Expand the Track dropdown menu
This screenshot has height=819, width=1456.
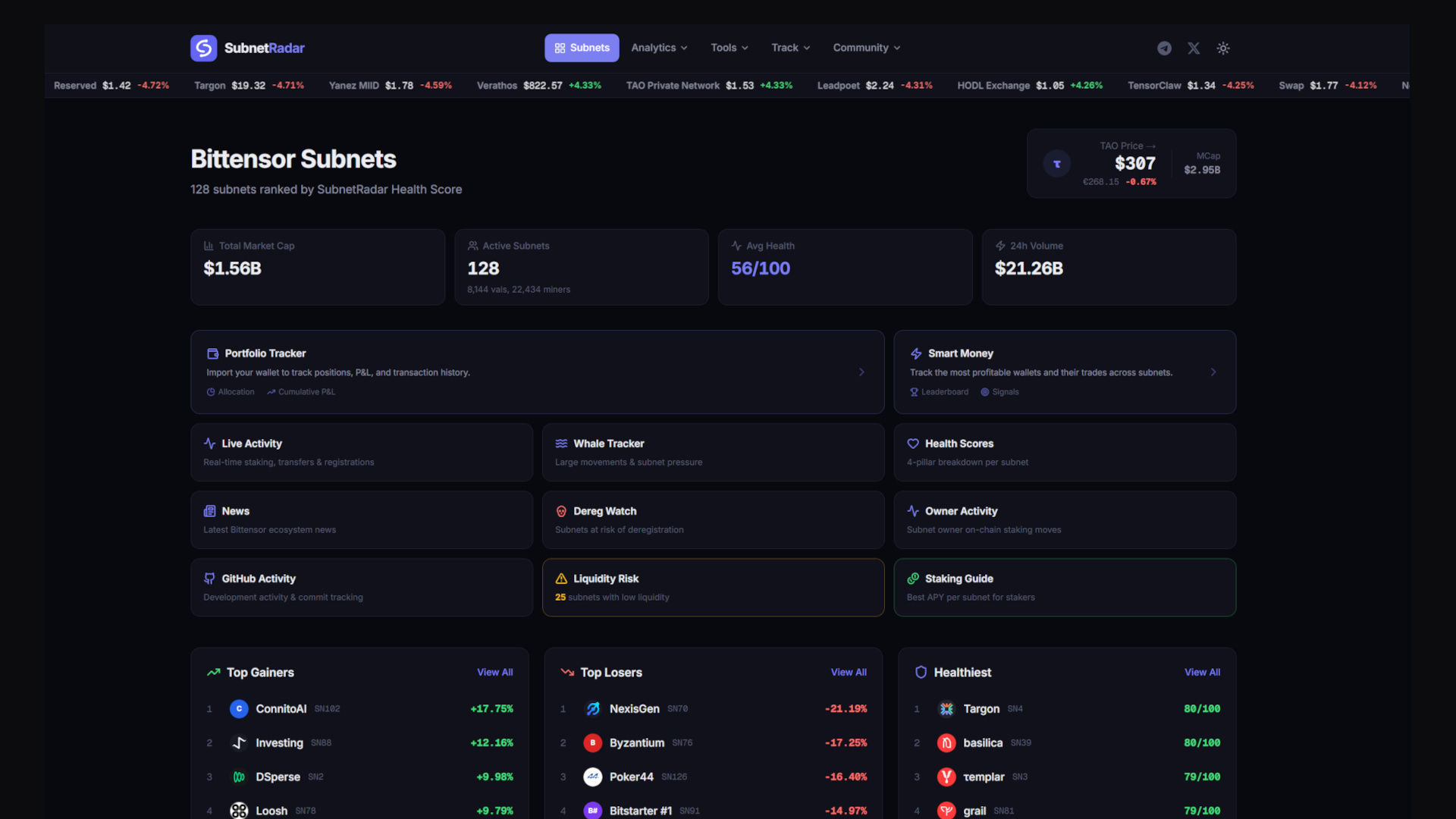click(x=790, y=48)
